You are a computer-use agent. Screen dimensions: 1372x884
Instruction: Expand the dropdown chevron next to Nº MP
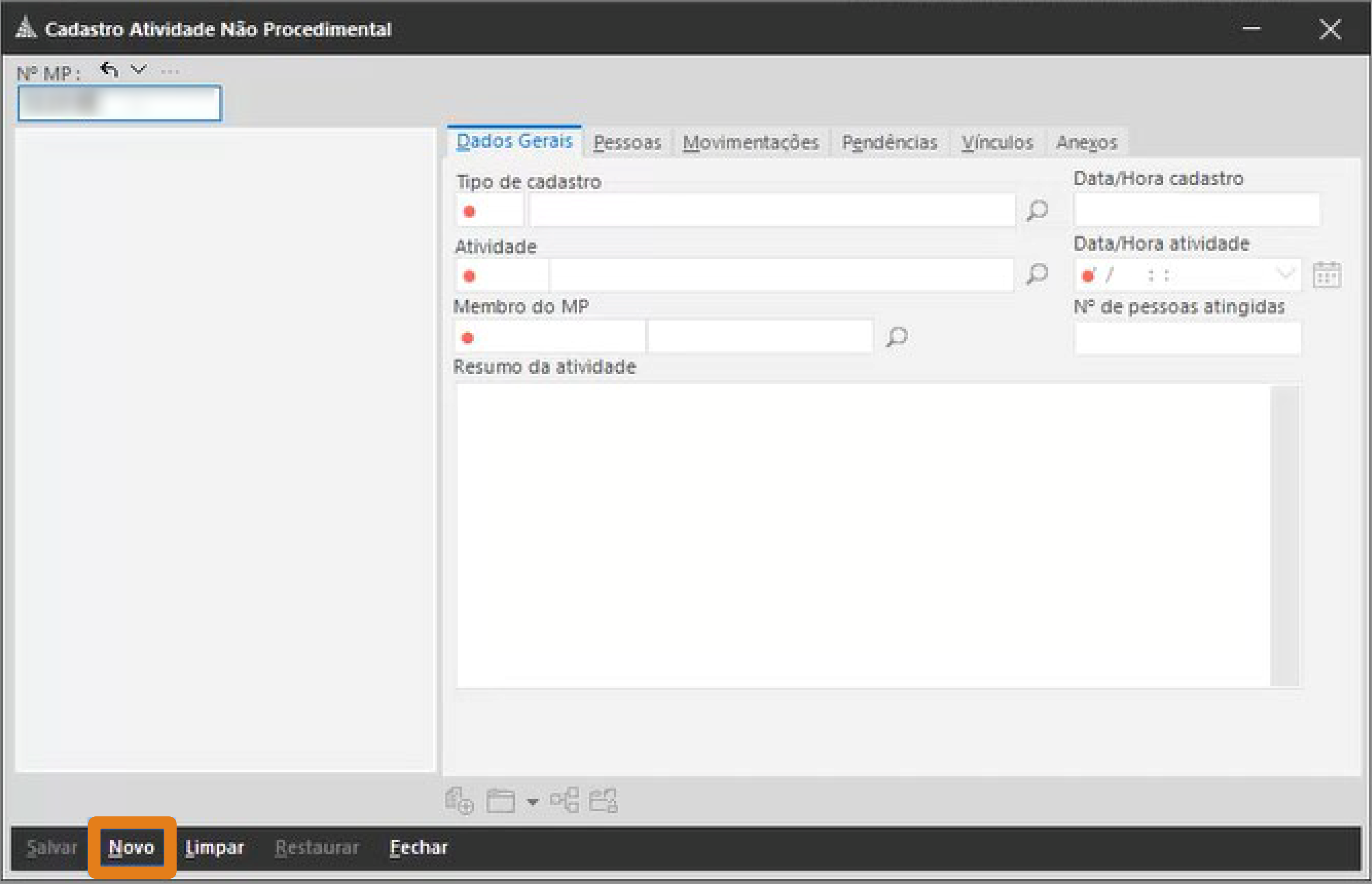coord(138,70)
